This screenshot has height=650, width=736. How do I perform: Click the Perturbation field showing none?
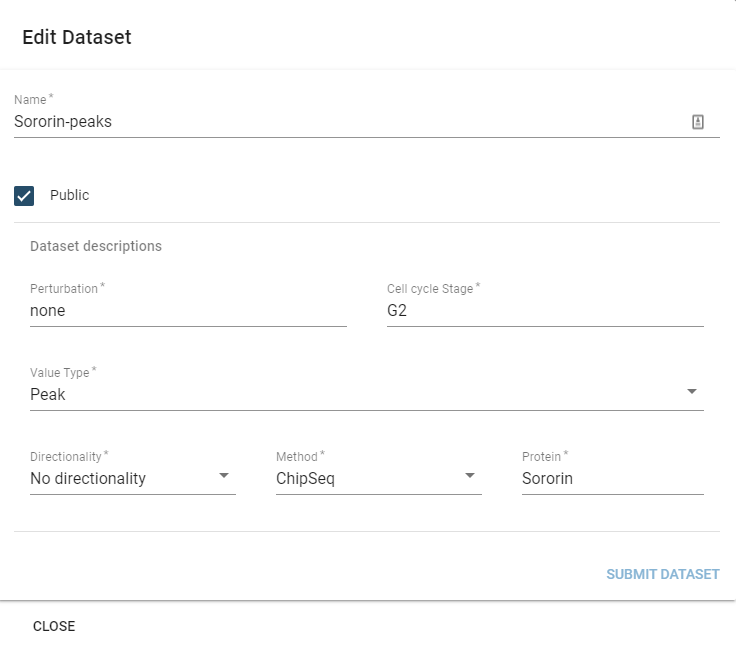point(188,311)
